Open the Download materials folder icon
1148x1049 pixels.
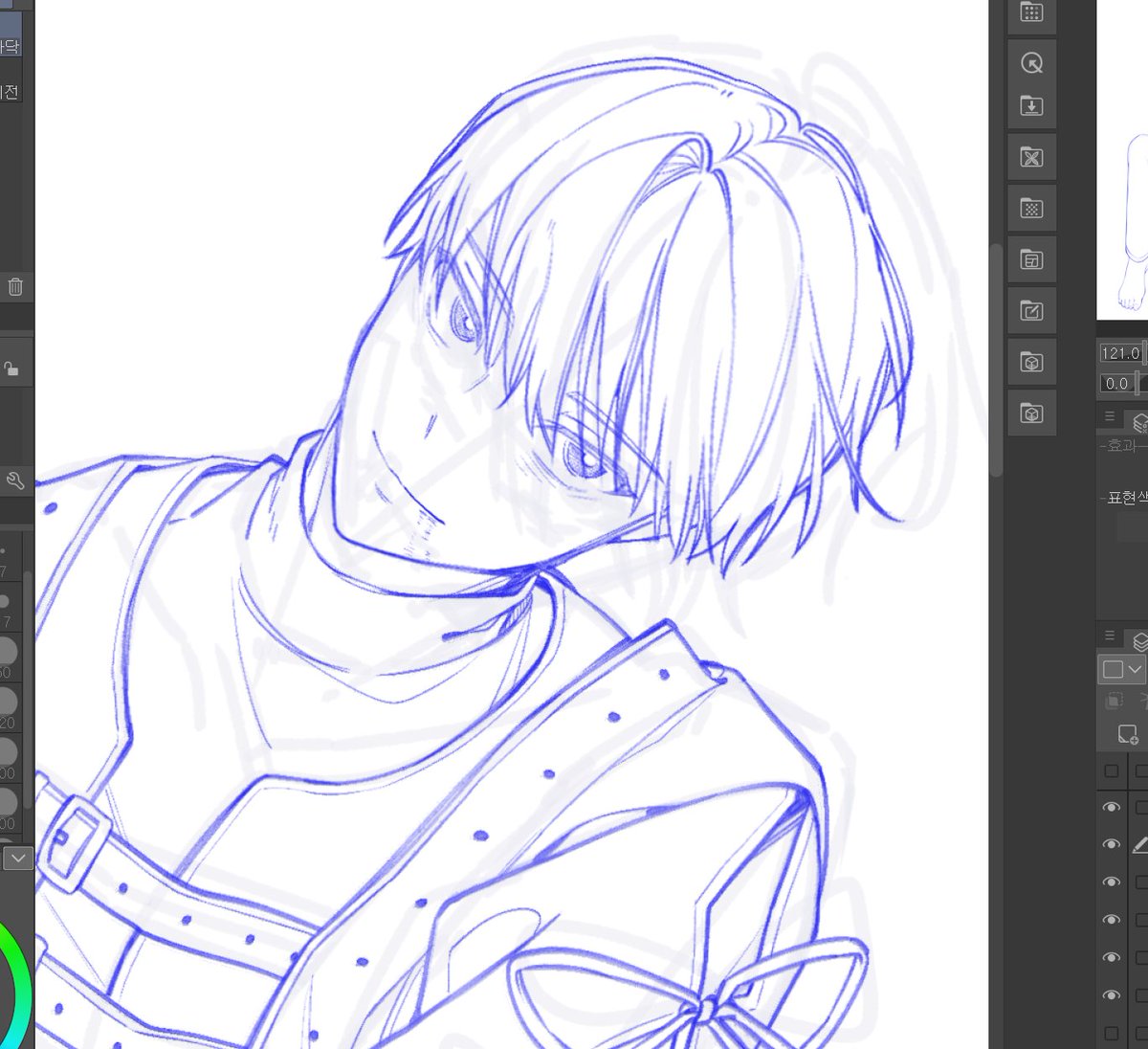[x=1031, y=106]
